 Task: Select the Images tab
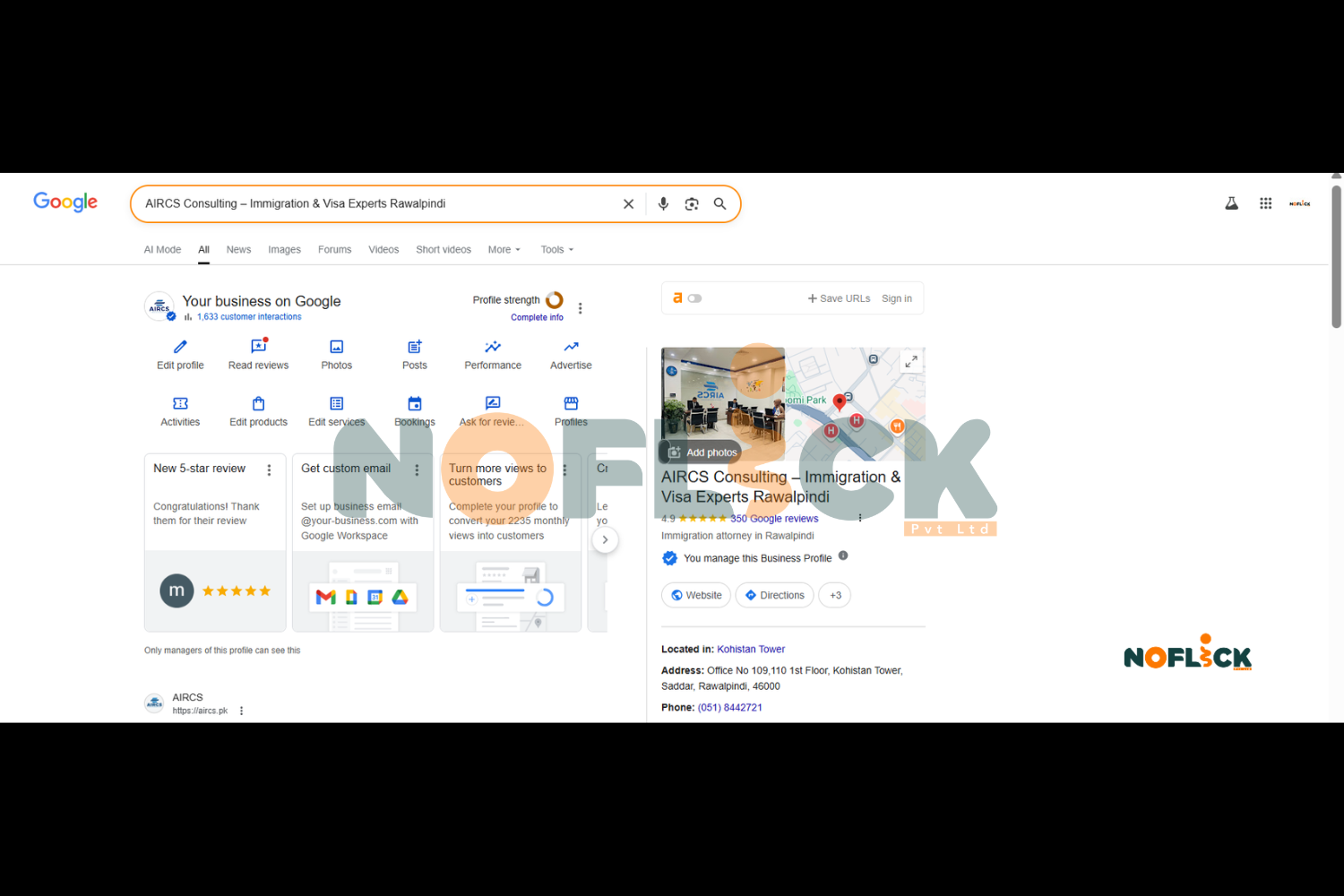click(x=284, y=250)
